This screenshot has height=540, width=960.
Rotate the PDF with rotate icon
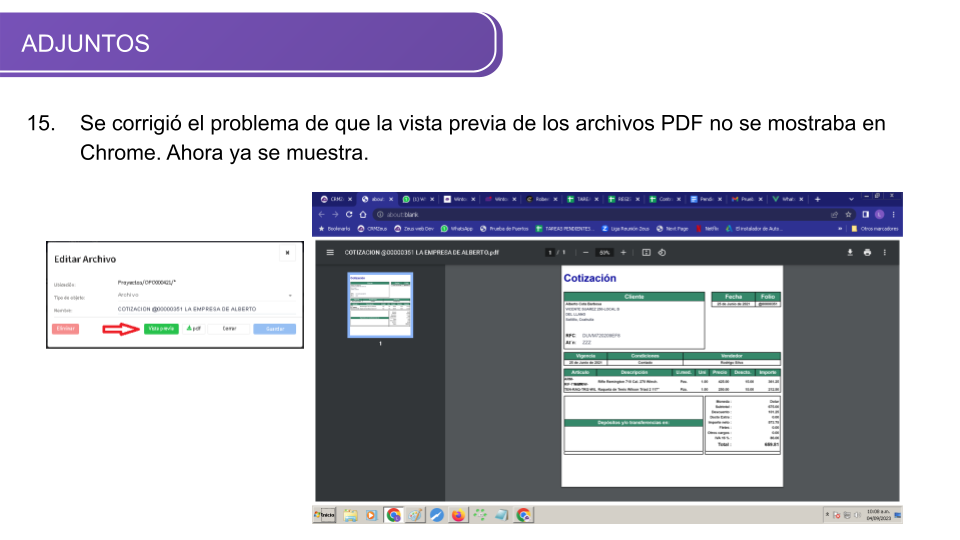point(662,252)
